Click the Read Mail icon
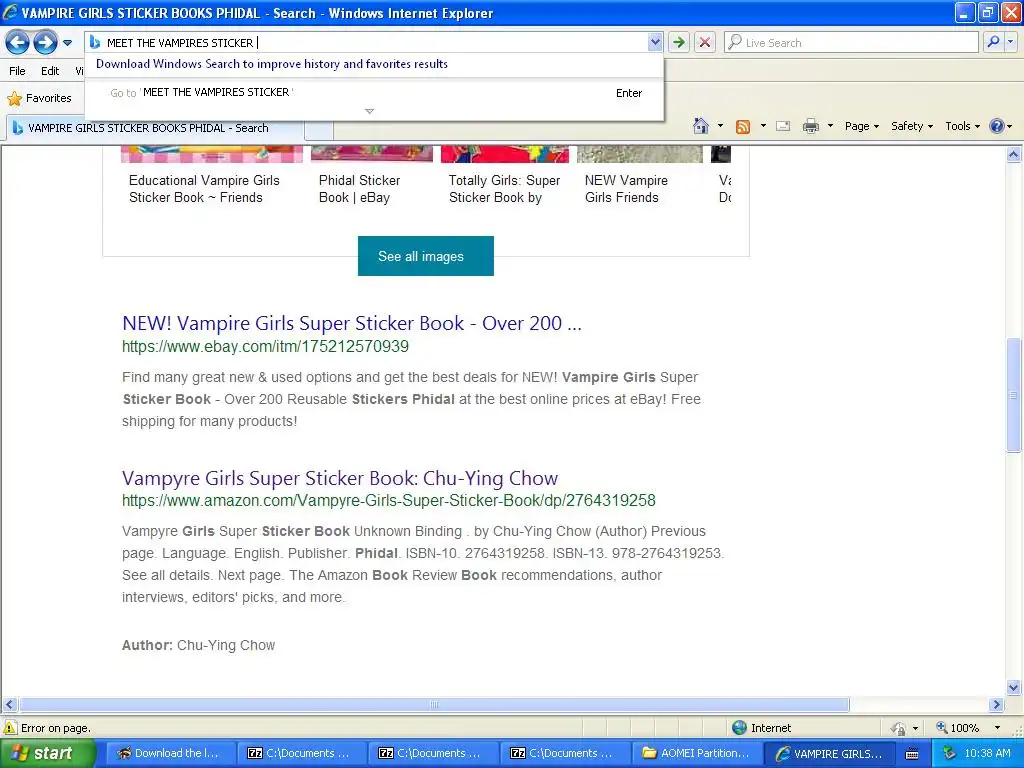The width and height of the screenshot is (1024, 768). click(783, 127)
